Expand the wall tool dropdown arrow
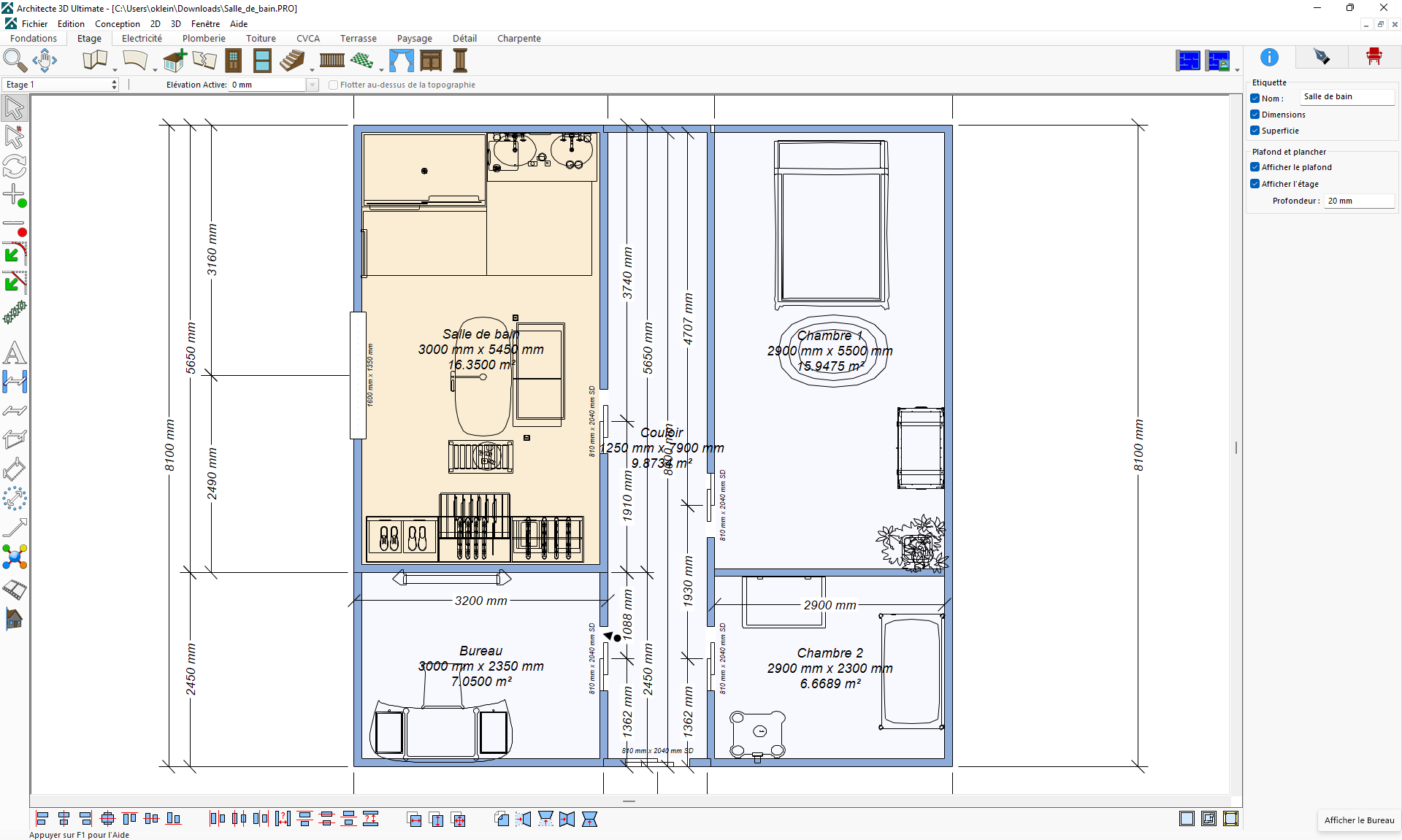Viewport: 1402px width, 840px height. (115, 70)
